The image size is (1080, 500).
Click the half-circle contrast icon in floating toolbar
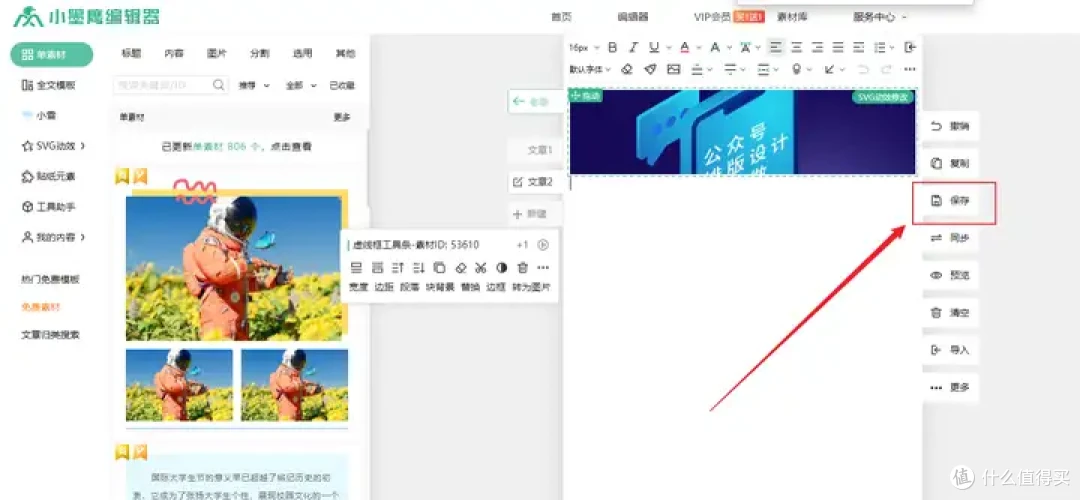pos(501,267)
